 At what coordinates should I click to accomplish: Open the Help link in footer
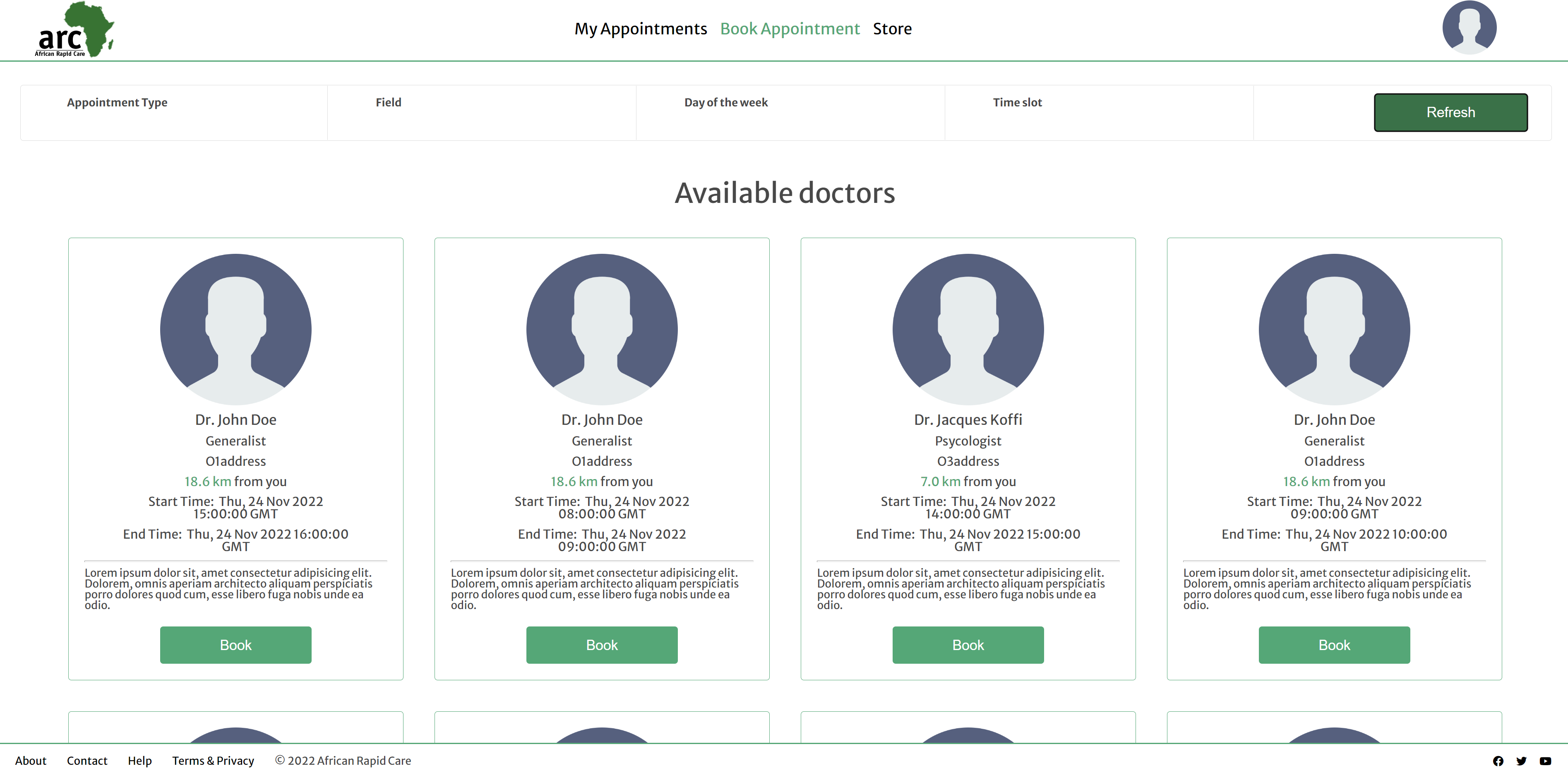click(139, 761)
